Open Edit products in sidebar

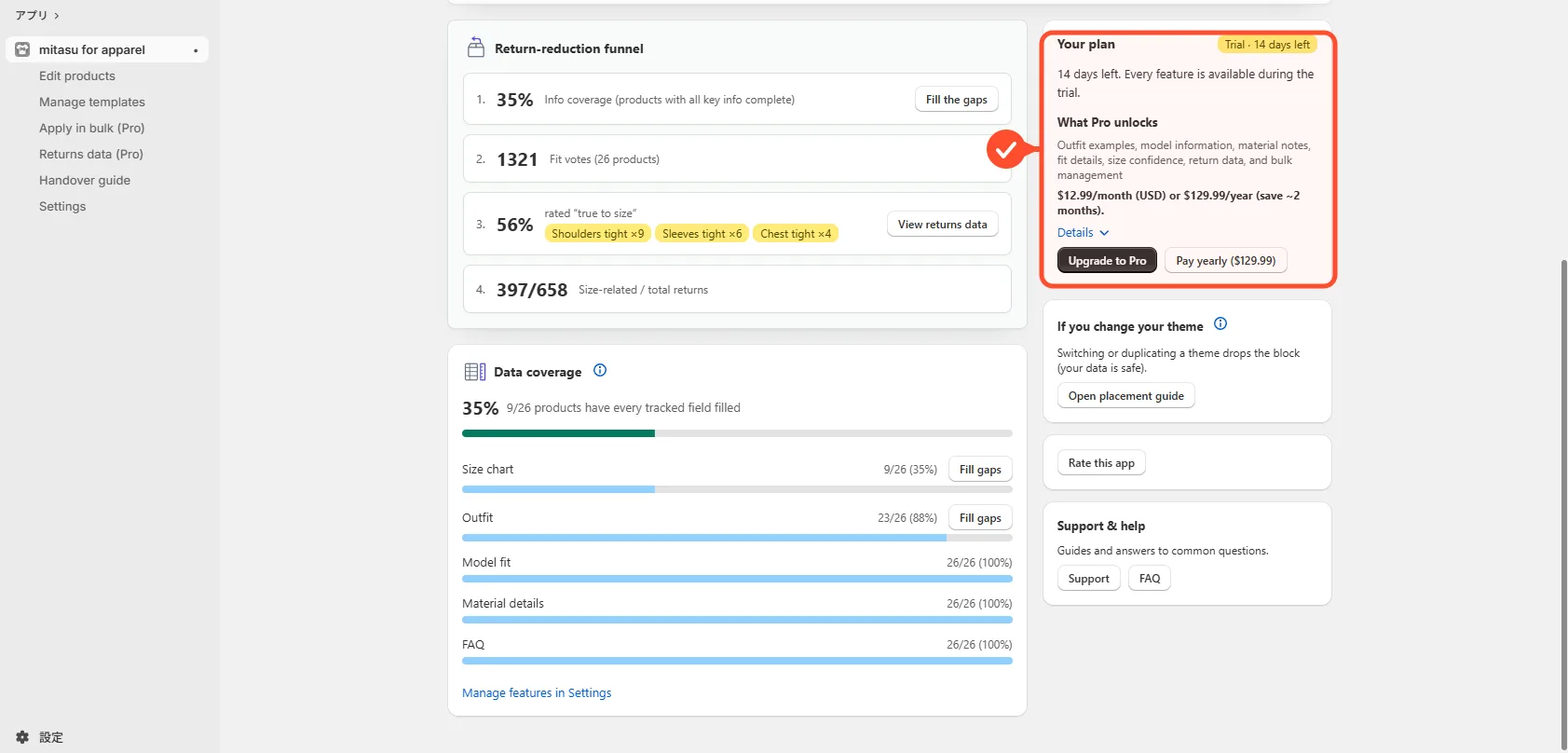[x=77, y=76]
